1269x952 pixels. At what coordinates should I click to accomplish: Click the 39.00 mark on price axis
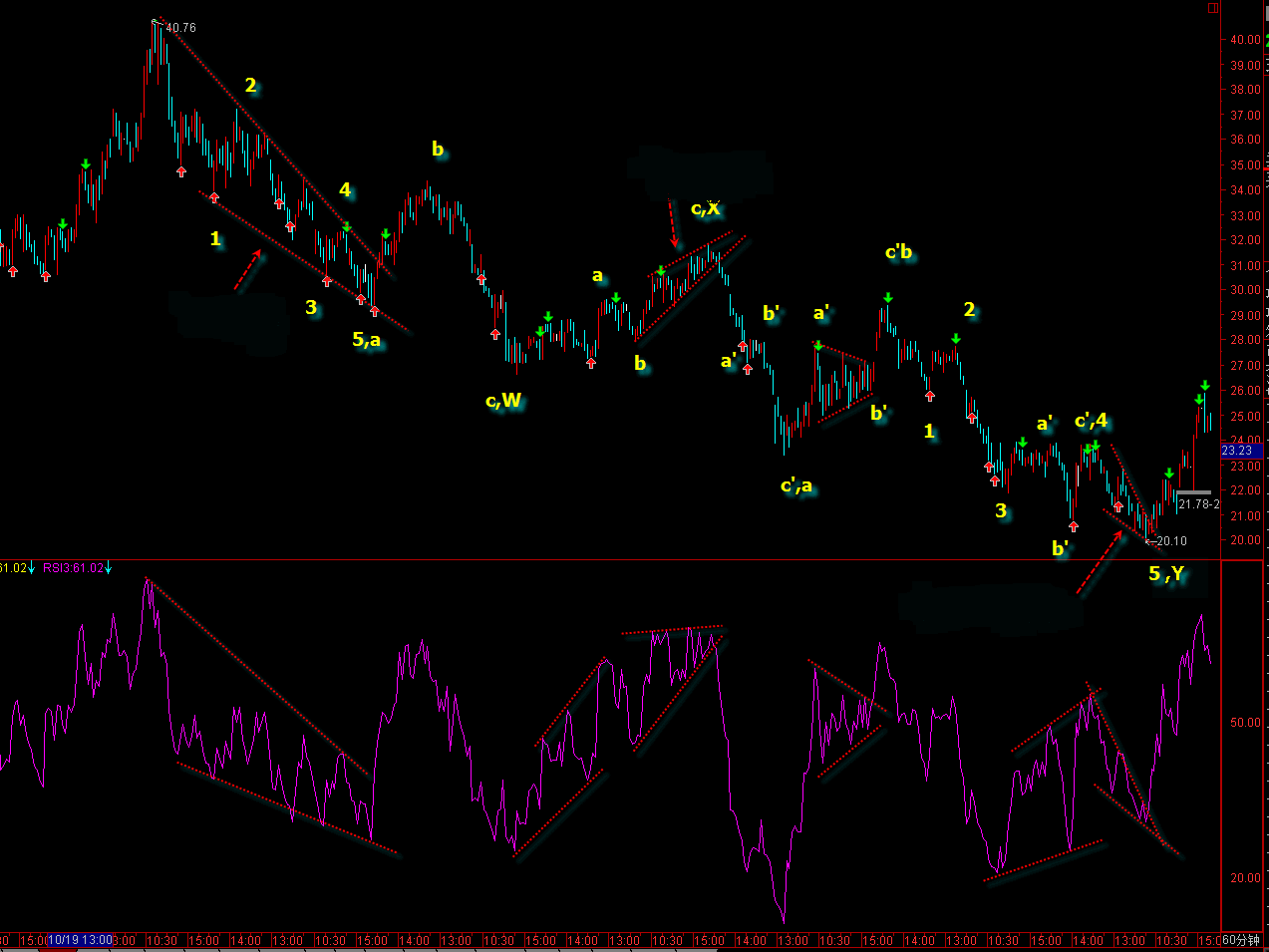pos(1245,65)
